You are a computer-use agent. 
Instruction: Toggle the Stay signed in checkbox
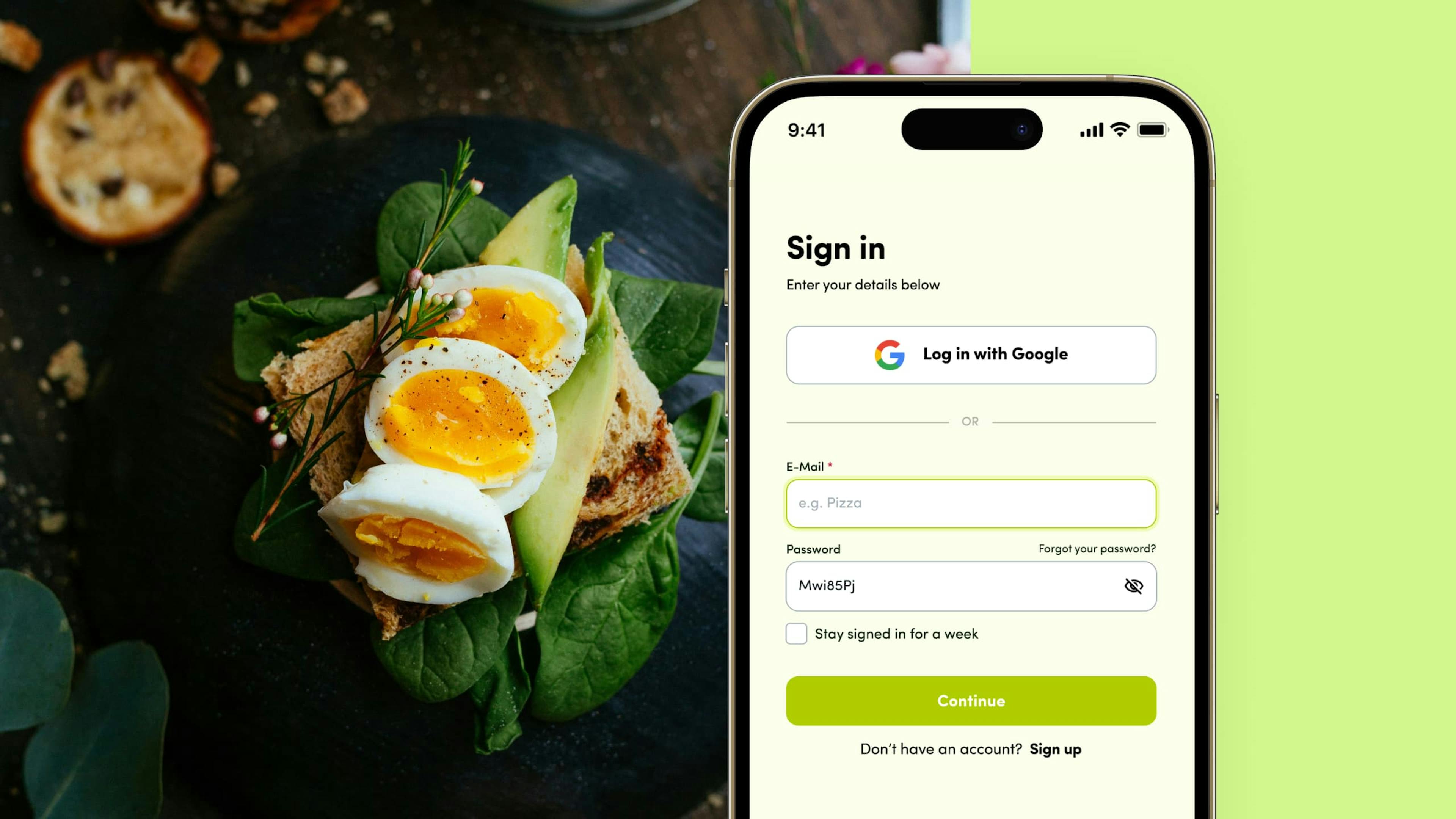[x=797, y=633]
